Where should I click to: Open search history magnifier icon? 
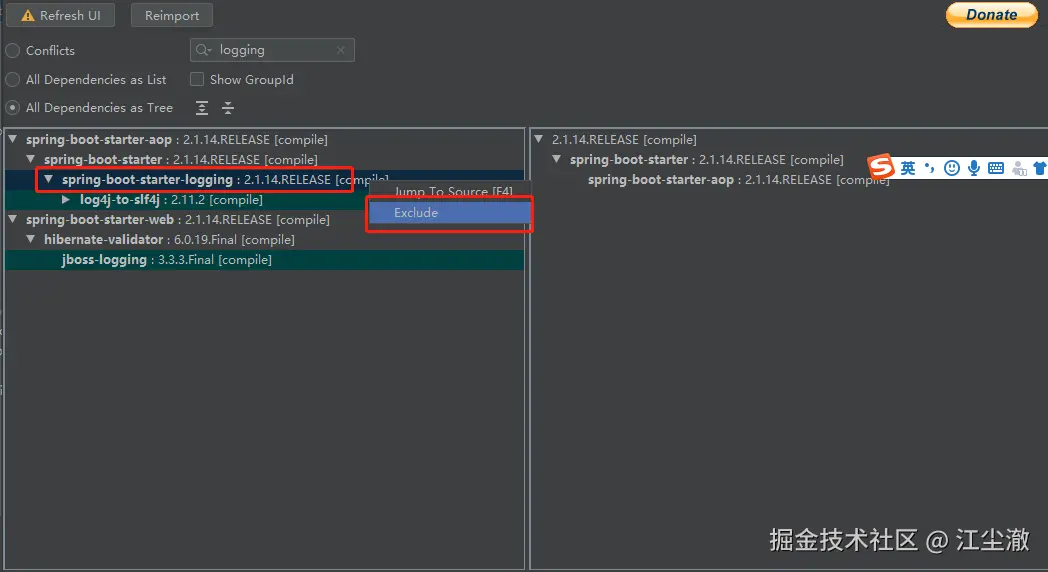203,50
